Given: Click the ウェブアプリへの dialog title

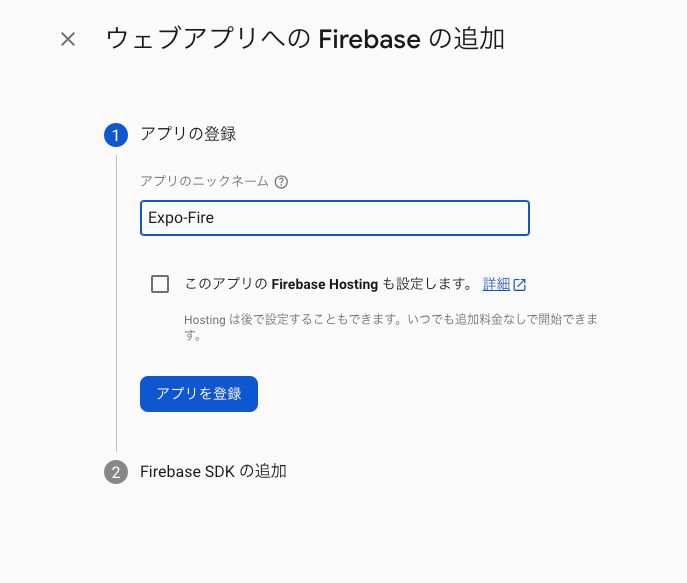Looking at the screenshot, I should tap(208, 40).
